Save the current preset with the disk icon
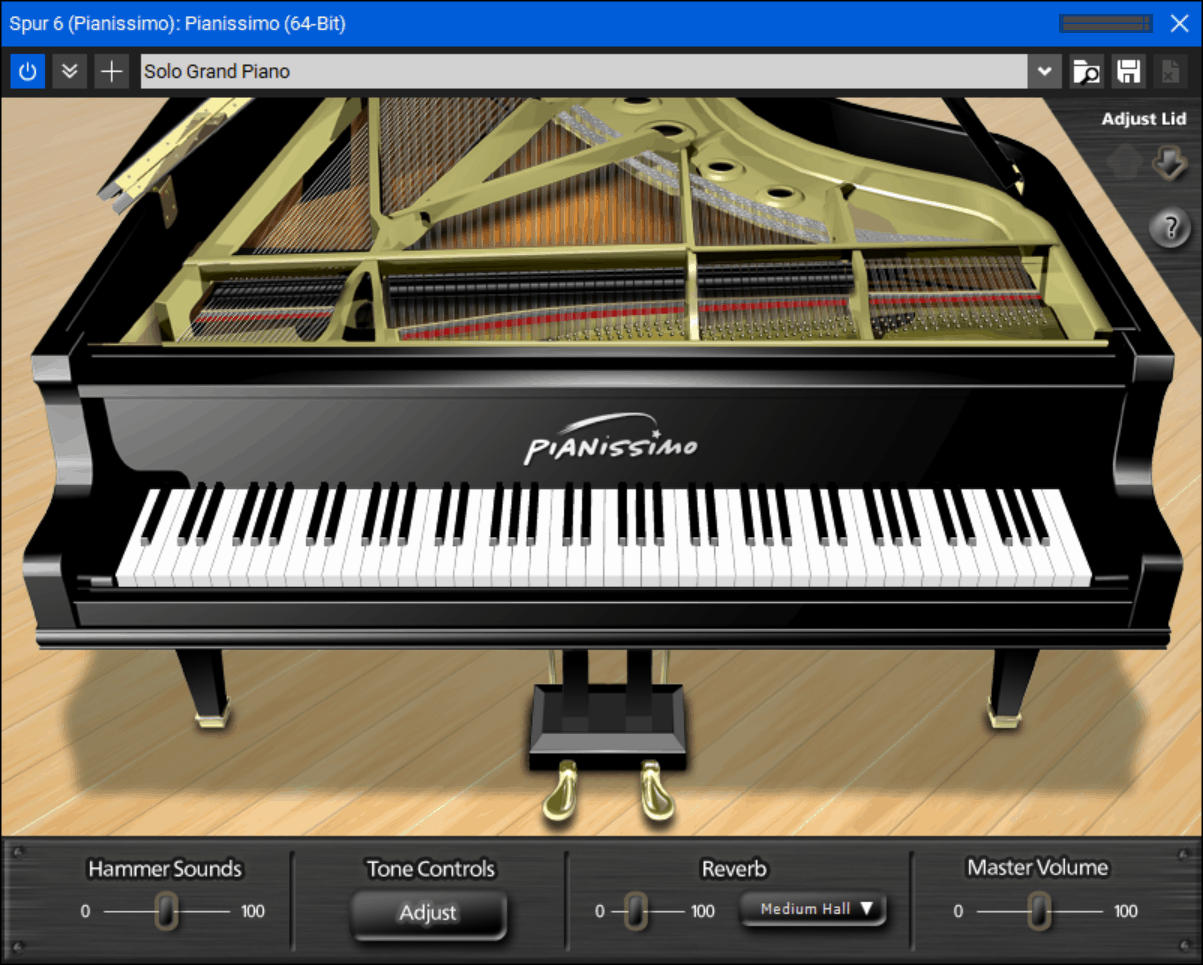 click(x=1128, y=71)
